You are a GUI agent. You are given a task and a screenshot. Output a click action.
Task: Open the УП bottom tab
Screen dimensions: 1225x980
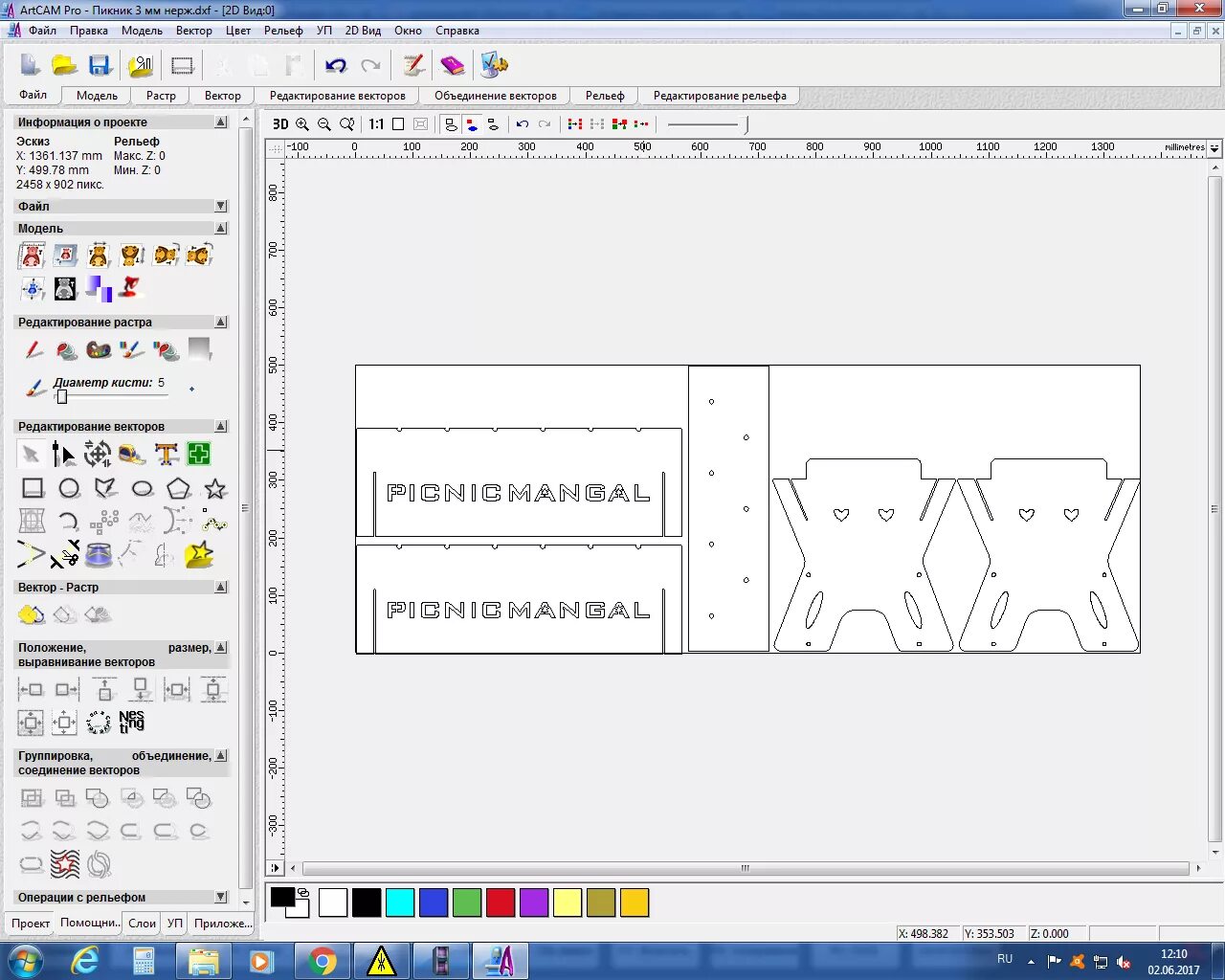174,923
